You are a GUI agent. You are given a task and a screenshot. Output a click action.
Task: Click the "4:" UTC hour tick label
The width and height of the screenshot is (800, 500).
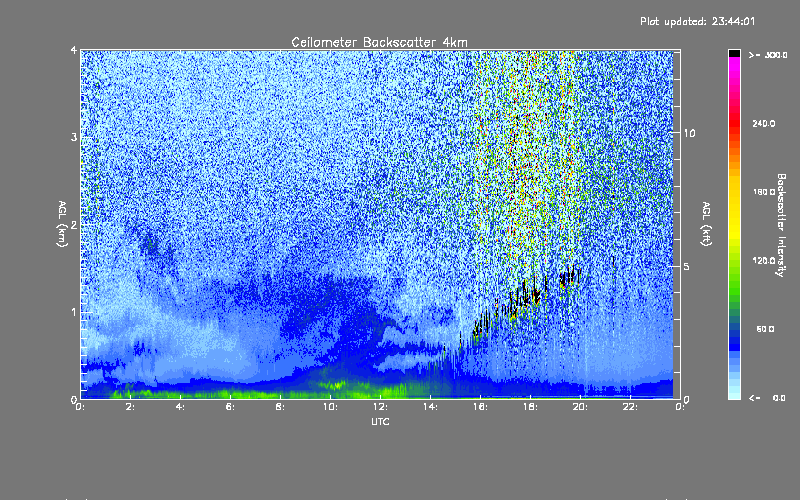tap(180, 407)
